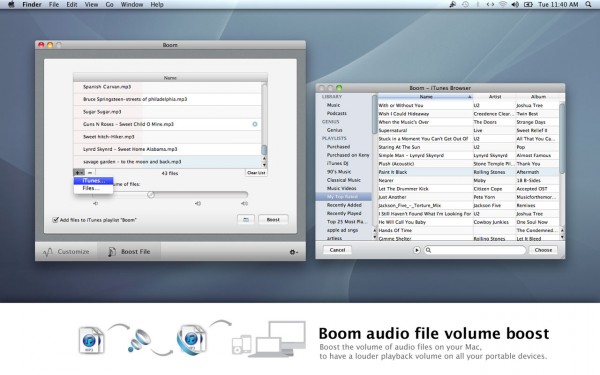Viewport: 600px width, 375px height.
Task: Select iTunes... from the add popup menu
Action: (x=93, y=181)
